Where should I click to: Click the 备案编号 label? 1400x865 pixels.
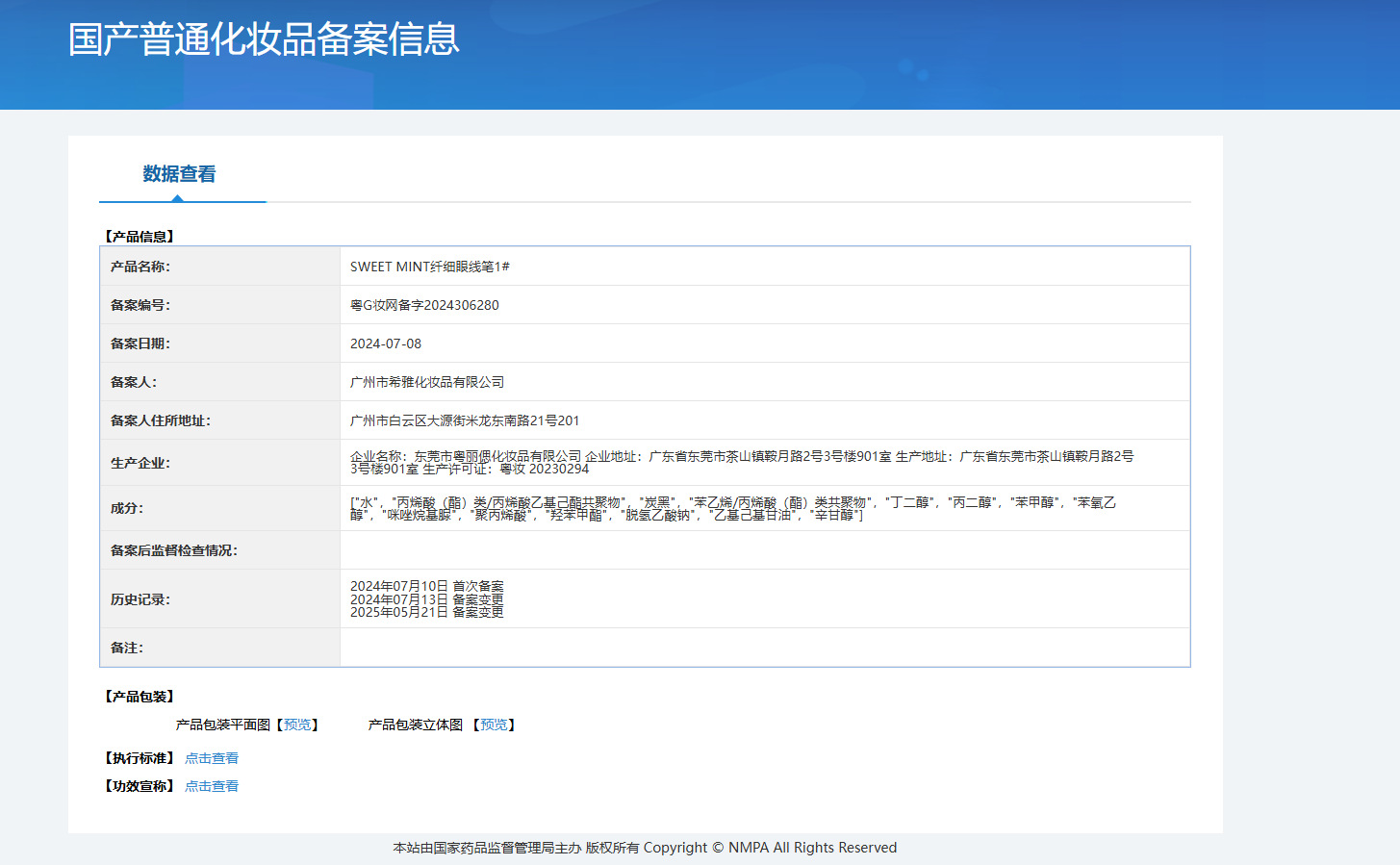click(x=140, y=305)
